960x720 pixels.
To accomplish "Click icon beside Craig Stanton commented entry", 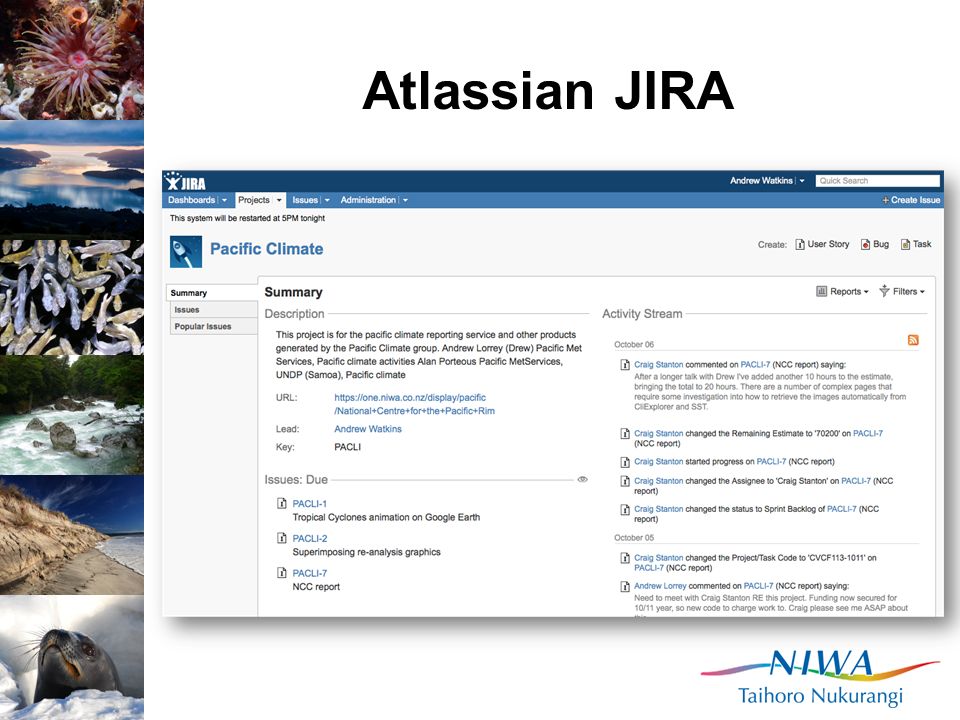I will pos(624,365).
